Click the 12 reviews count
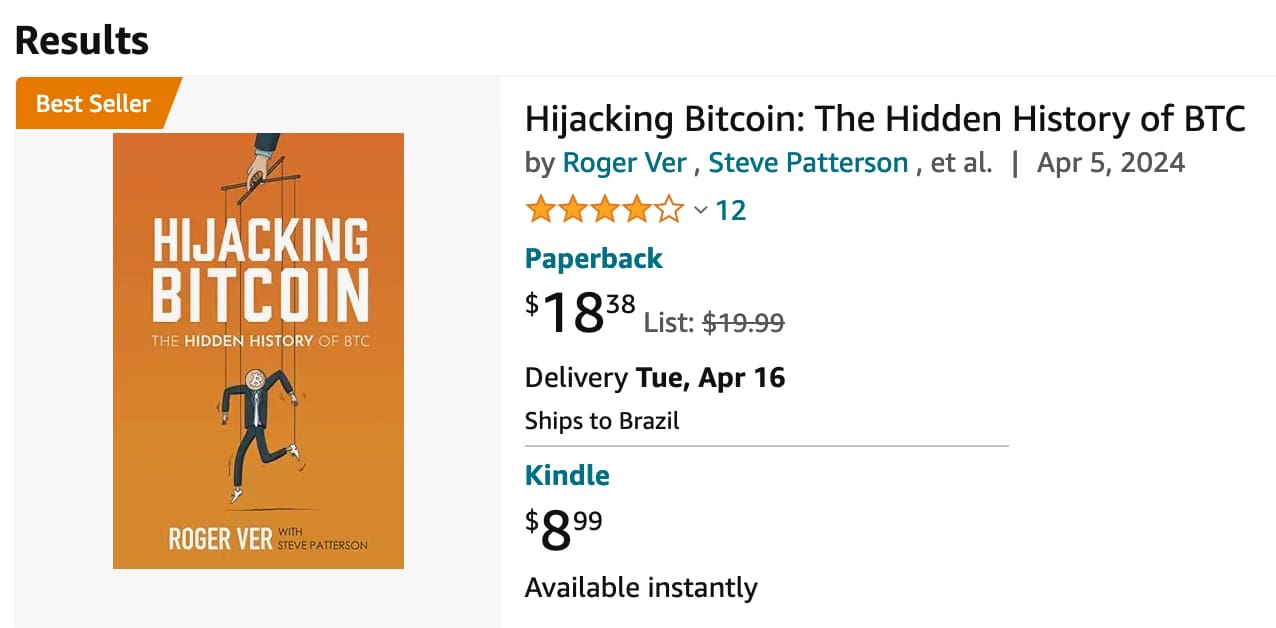Viewport: 1276px width, 628px height. click(732, 210)
